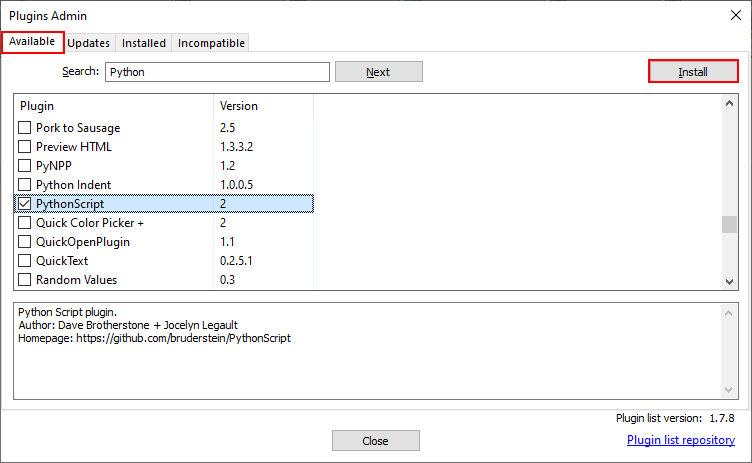Select the Available tab
This screenshot has width=752, height=463.
[x=32, y=42]
